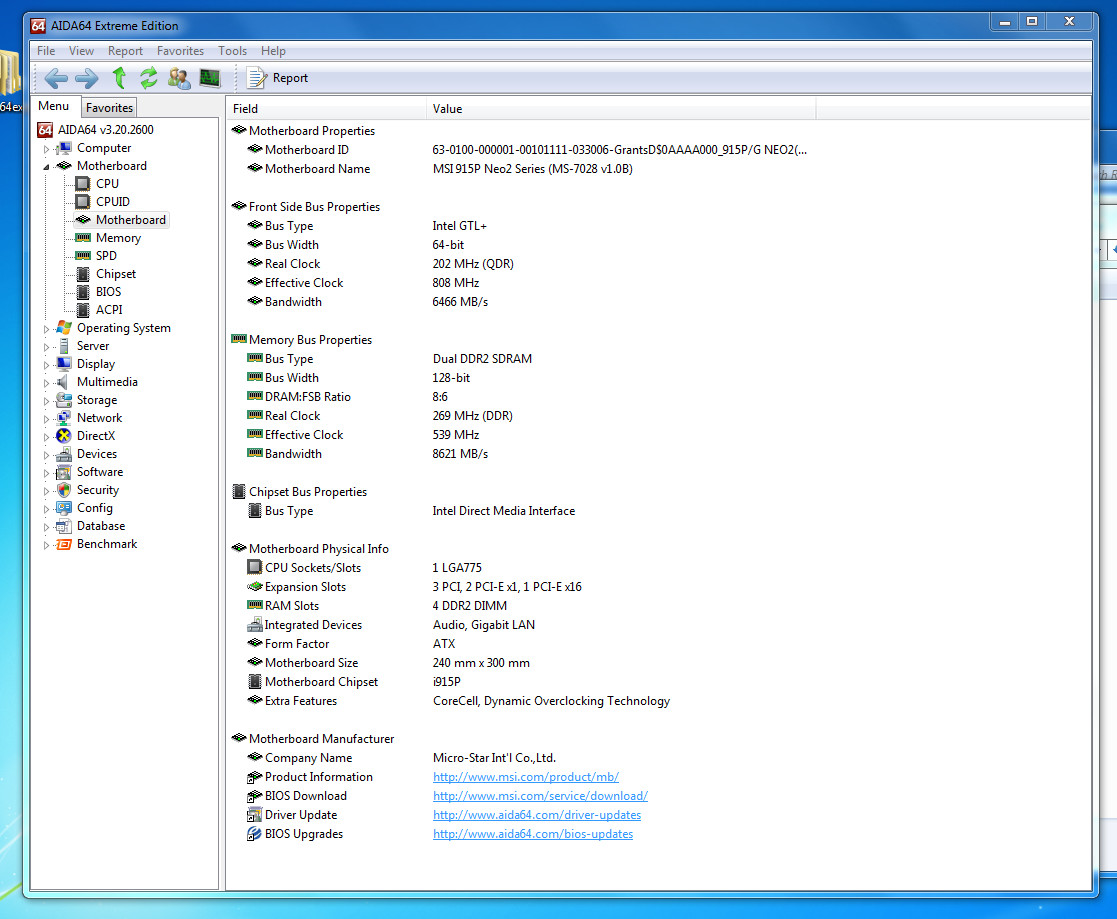Open the MSI product information link
The width and height of the screenshot is (1117, 919).
click(525, 777)
